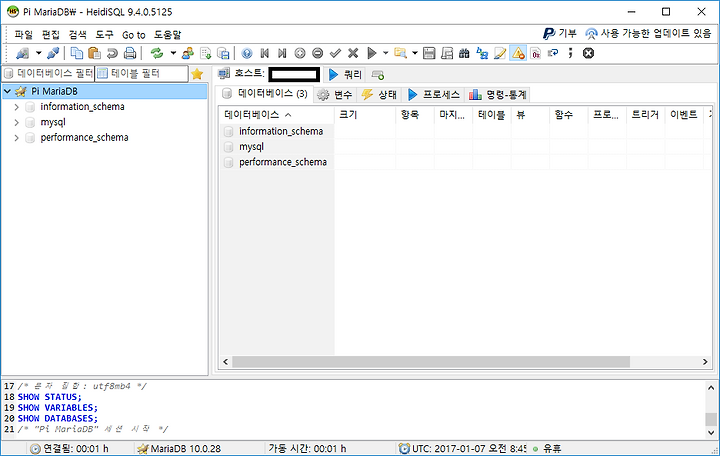Click the load SQL file folder icon
The height and width of the screenshot is (456, 720).
point(400,53)
